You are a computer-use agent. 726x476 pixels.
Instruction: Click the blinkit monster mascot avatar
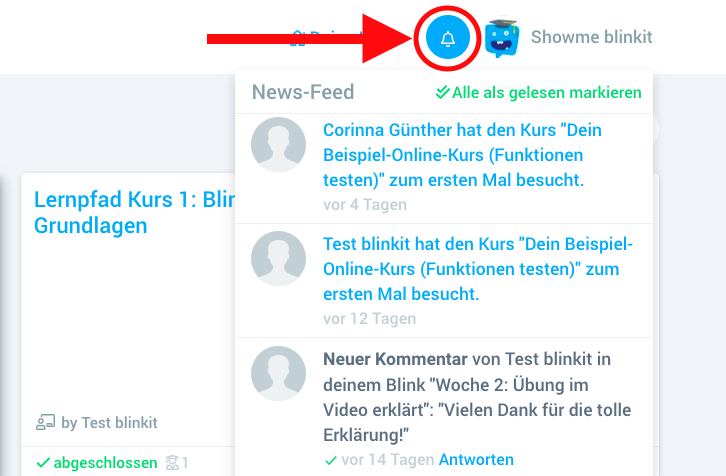coord(502,38)
